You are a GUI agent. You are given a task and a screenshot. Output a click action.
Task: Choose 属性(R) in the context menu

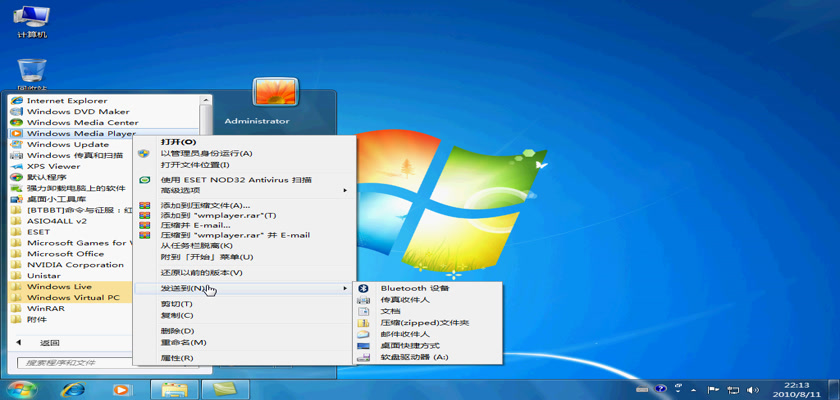[x=177, y=357]
